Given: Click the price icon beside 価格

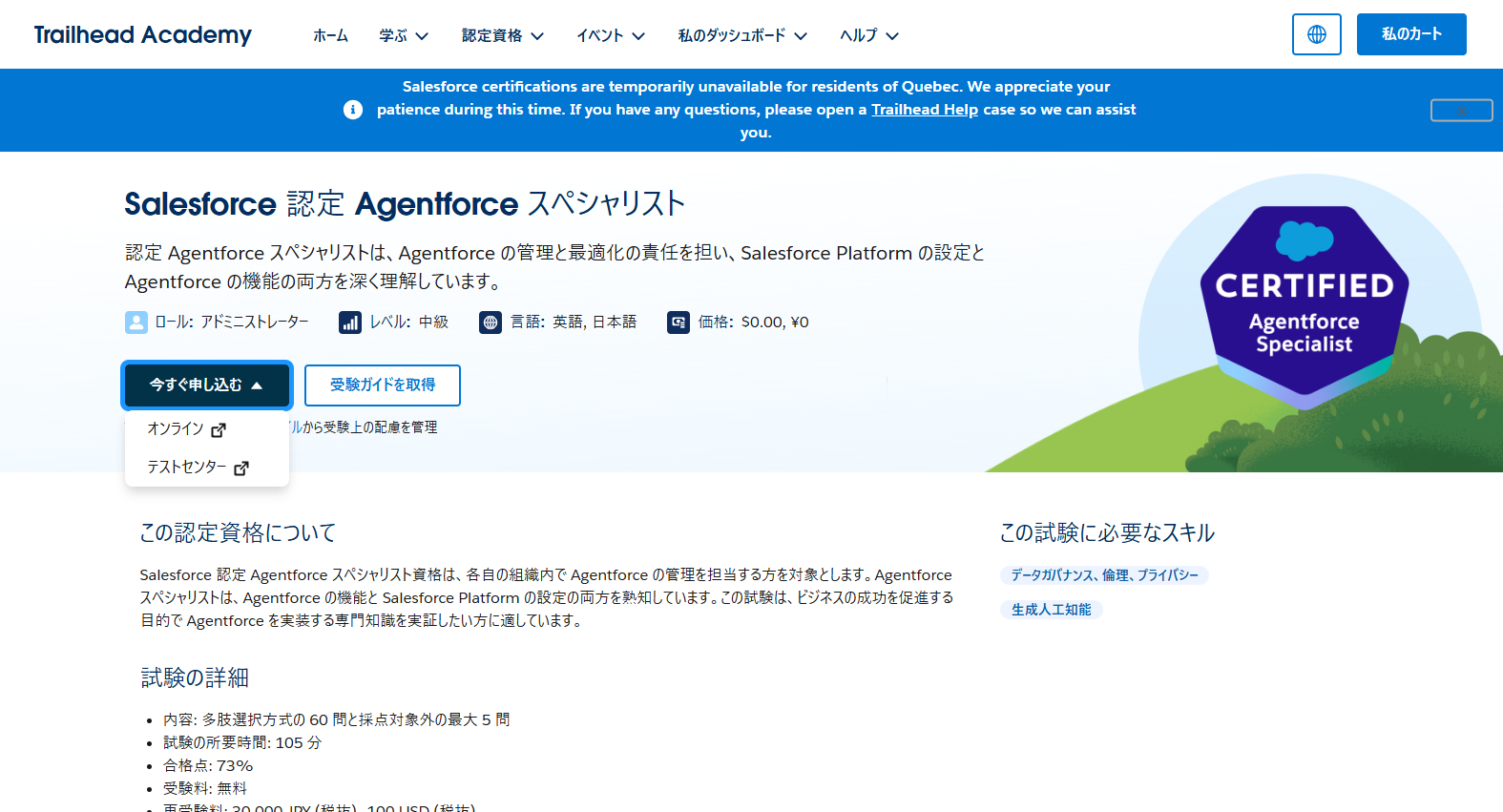Looking at the screenshot, I should pyautogui.click(x=678, y=323).
